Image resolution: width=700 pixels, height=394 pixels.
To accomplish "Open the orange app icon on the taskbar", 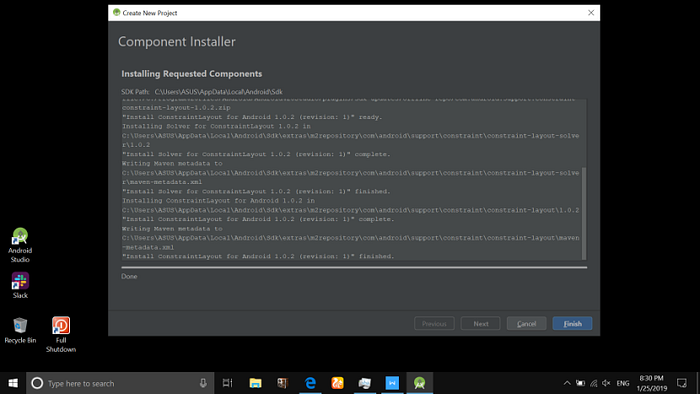I will click(338, 383).
